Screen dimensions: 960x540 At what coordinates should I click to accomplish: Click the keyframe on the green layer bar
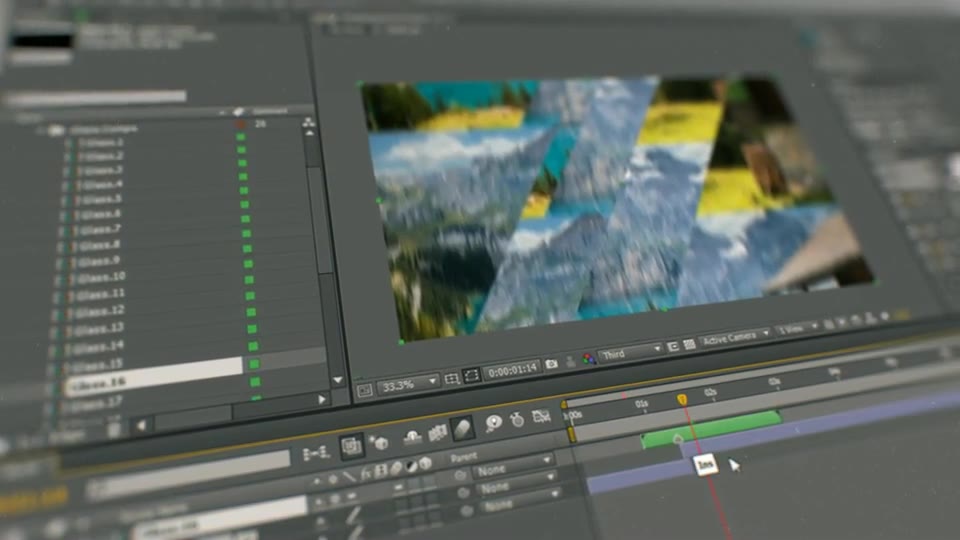[678, 438]
